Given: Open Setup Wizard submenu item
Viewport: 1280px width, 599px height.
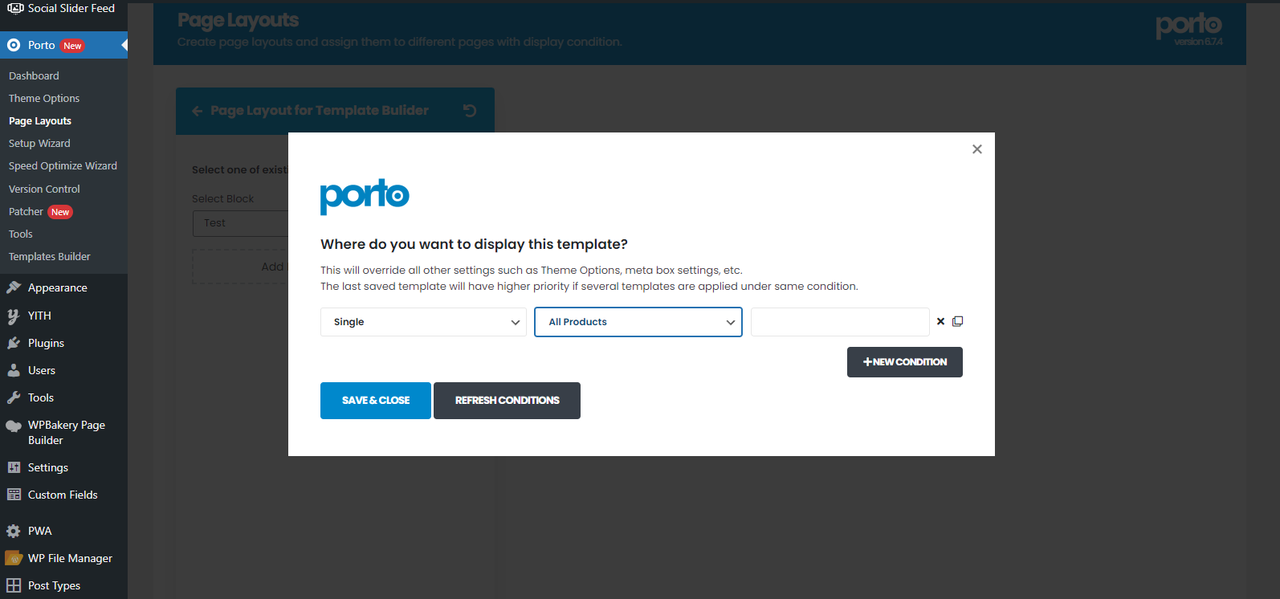Looking at the screenshot, I should [x=40, y=143].
